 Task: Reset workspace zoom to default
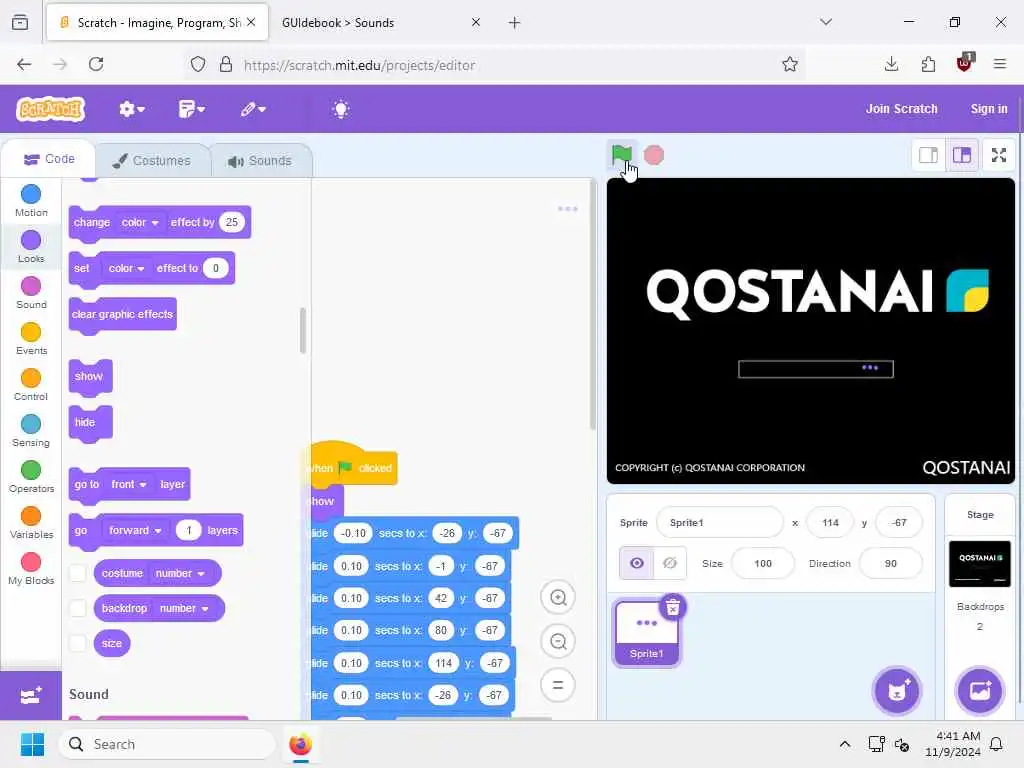pos(558,685)
